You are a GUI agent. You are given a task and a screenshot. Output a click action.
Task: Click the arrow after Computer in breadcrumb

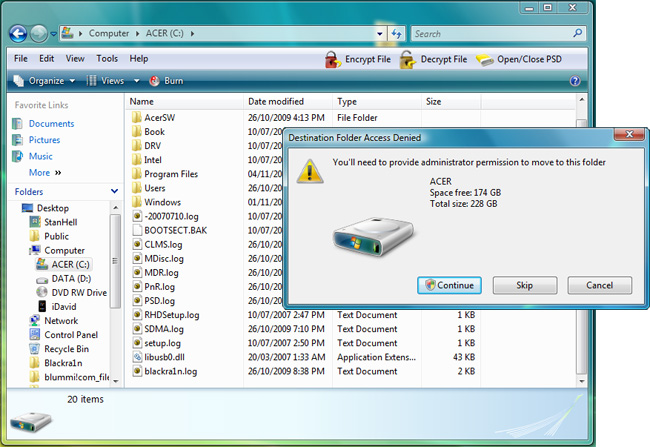137,33
